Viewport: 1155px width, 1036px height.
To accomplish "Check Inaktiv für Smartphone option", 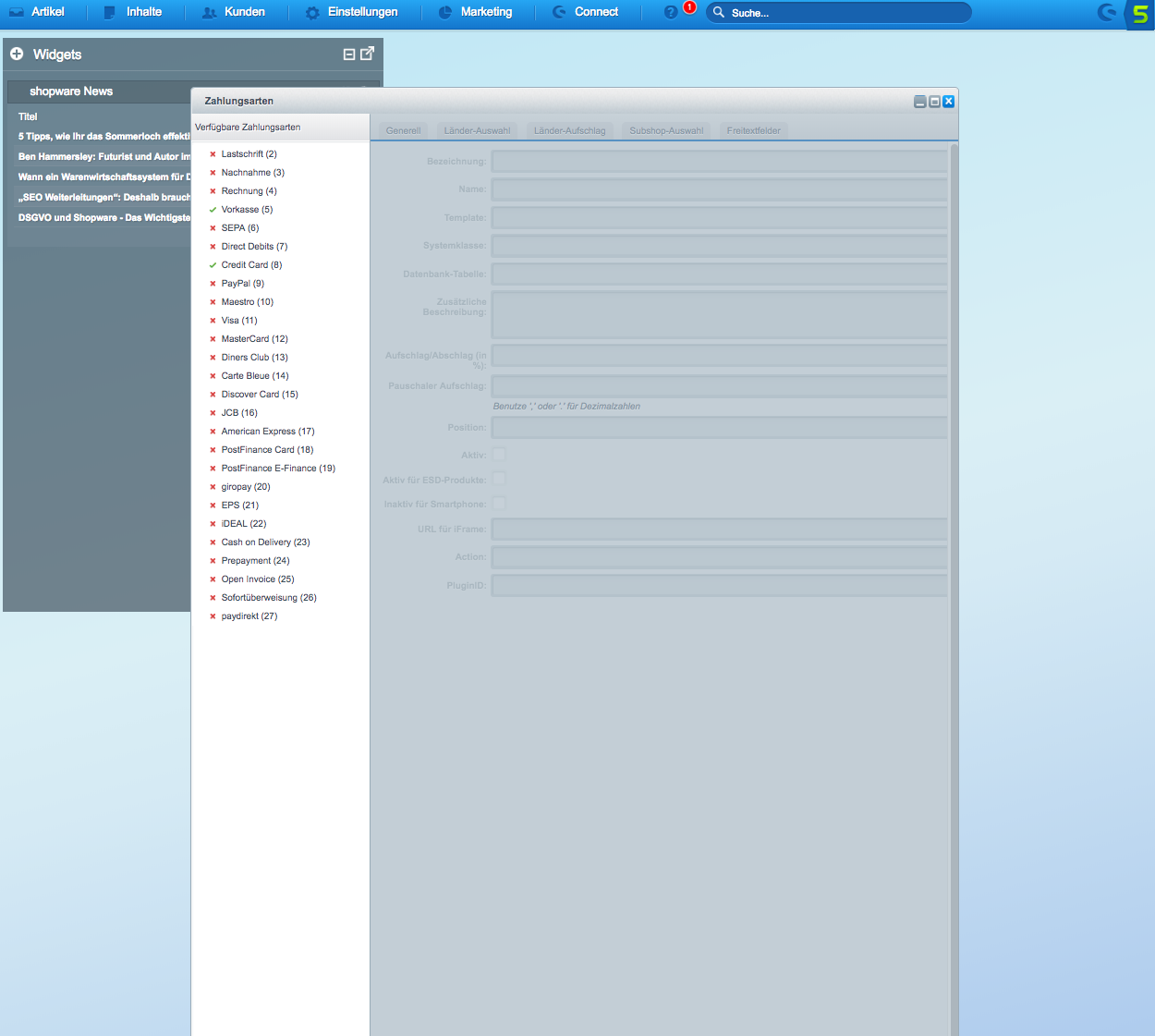I will [x=499, y=504].
